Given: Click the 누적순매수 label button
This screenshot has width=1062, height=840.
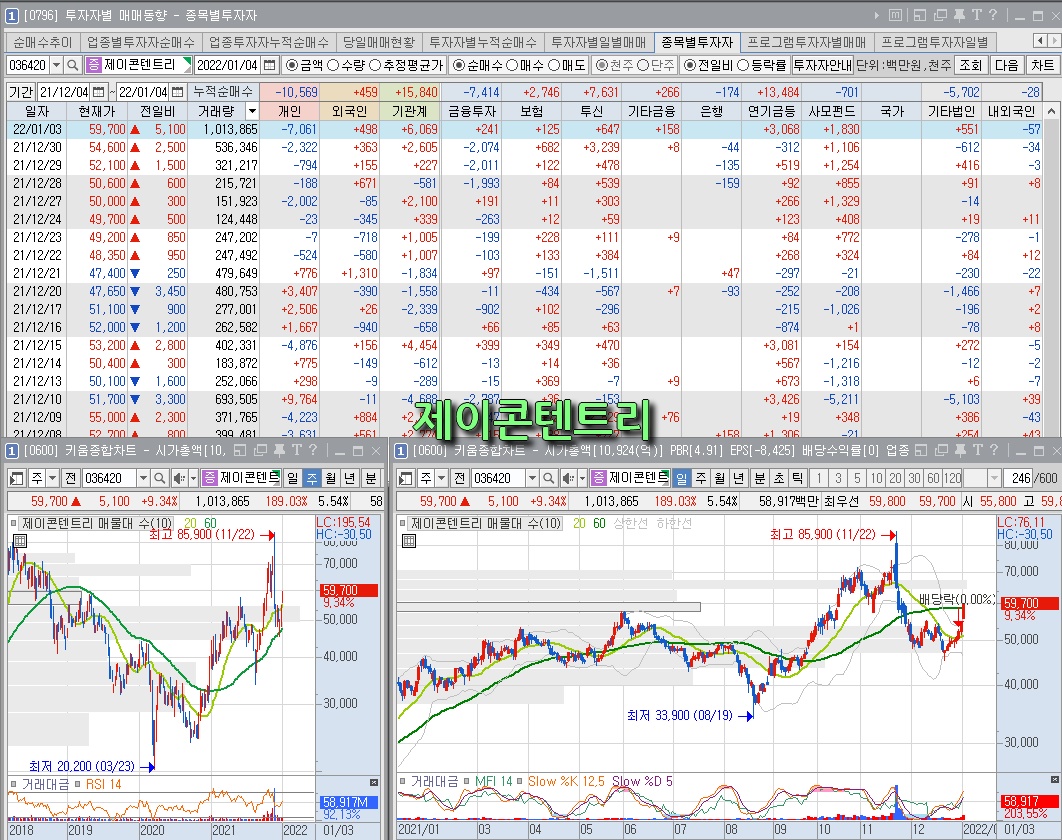Looking at the screenshot, I should coord(223,91).
